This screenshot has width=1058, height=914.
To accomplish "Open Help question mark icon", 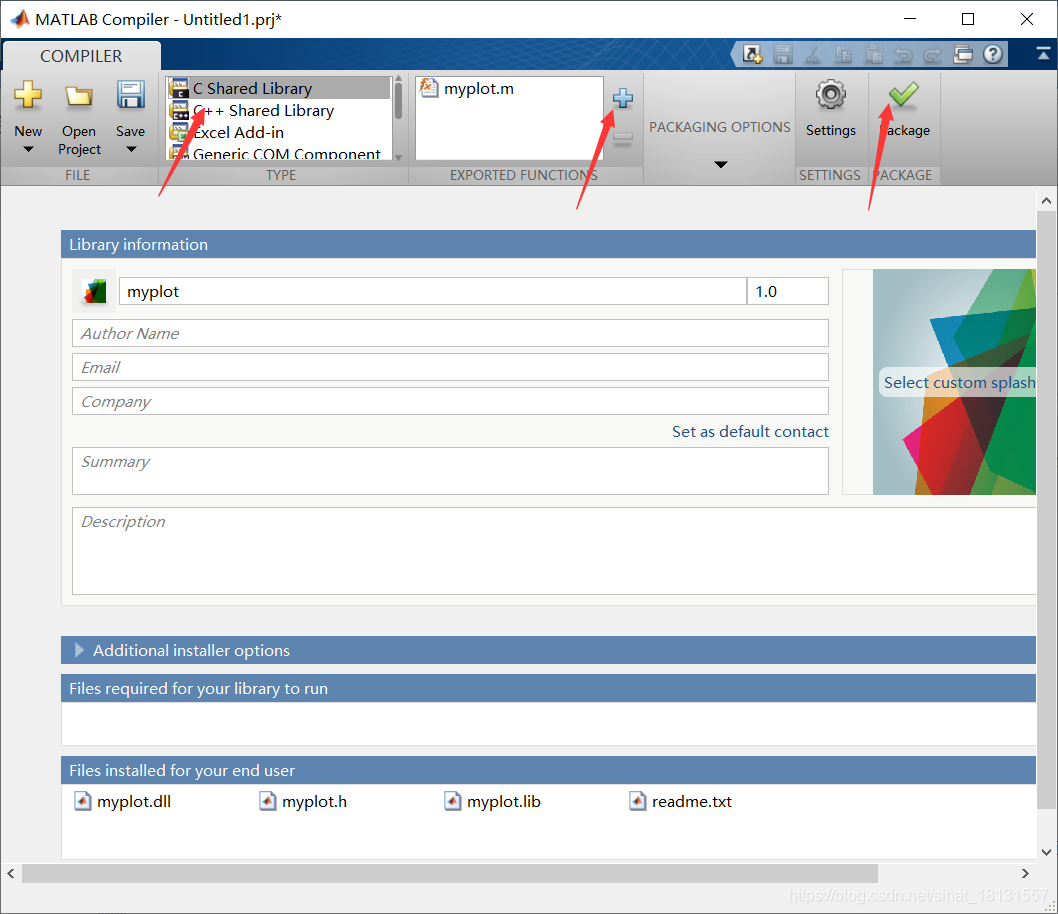I will click(993, 54).
